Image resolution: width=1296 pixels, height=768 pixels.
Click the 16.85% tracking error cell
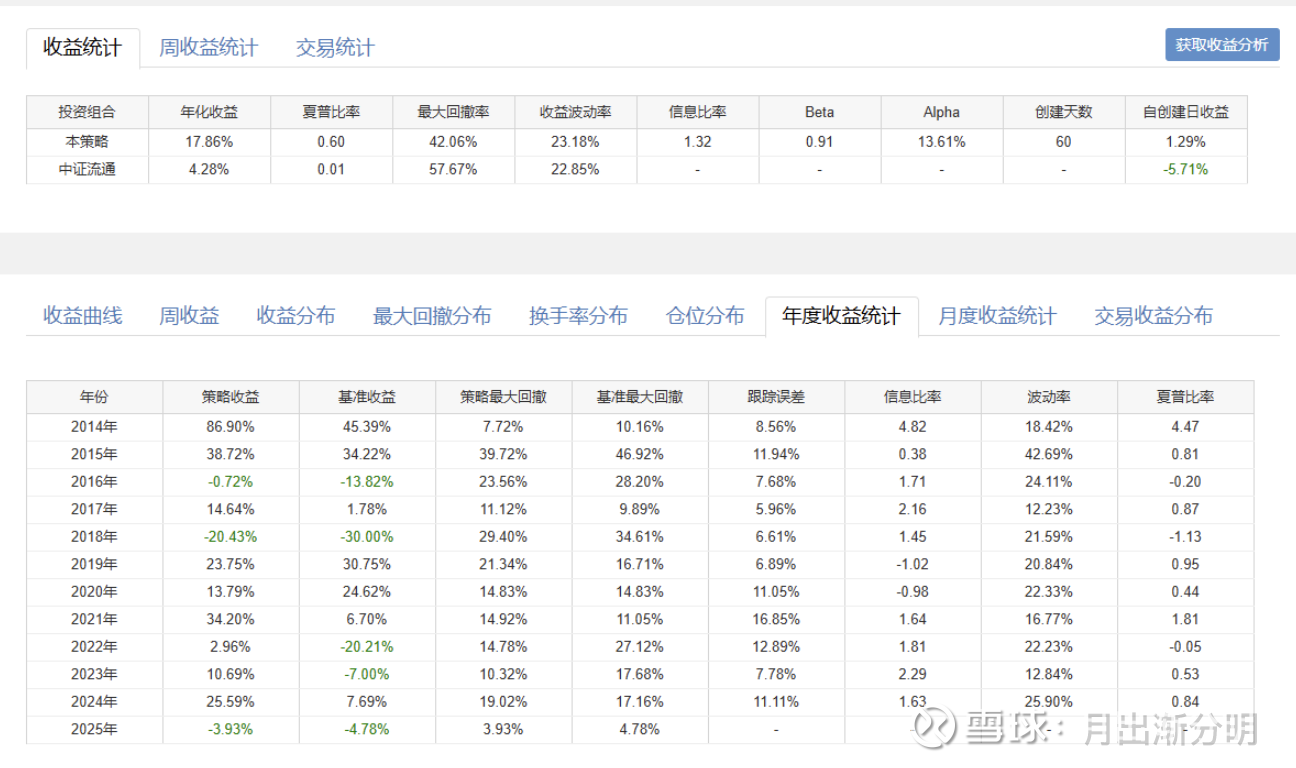[776, 619]
